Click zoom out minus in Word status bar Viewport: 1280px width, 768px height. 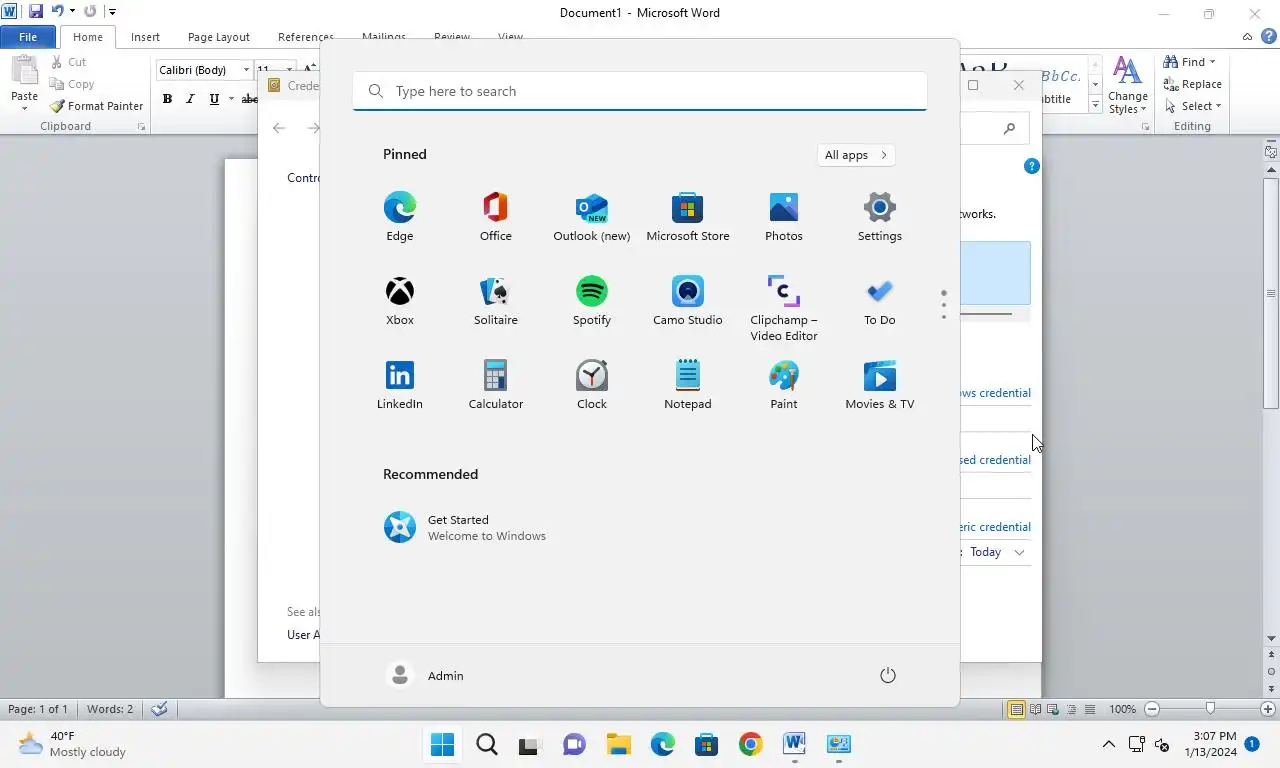click(x=1151, y=709)
